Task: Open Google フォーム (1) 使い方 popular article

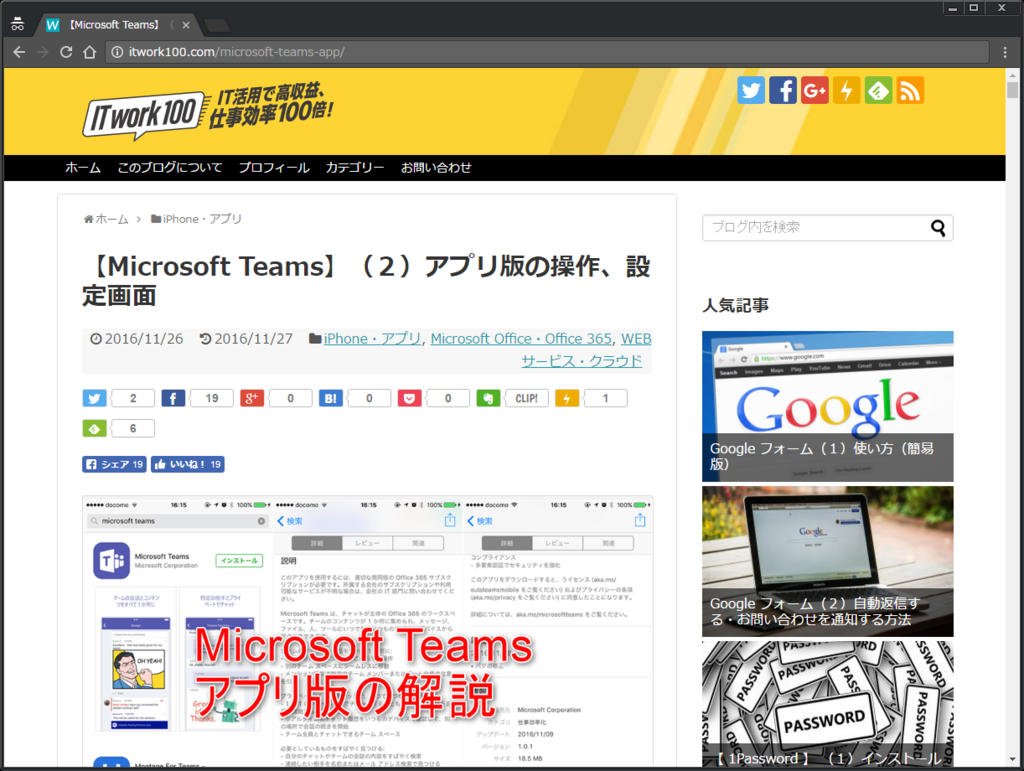Action: tap(827, 406)
